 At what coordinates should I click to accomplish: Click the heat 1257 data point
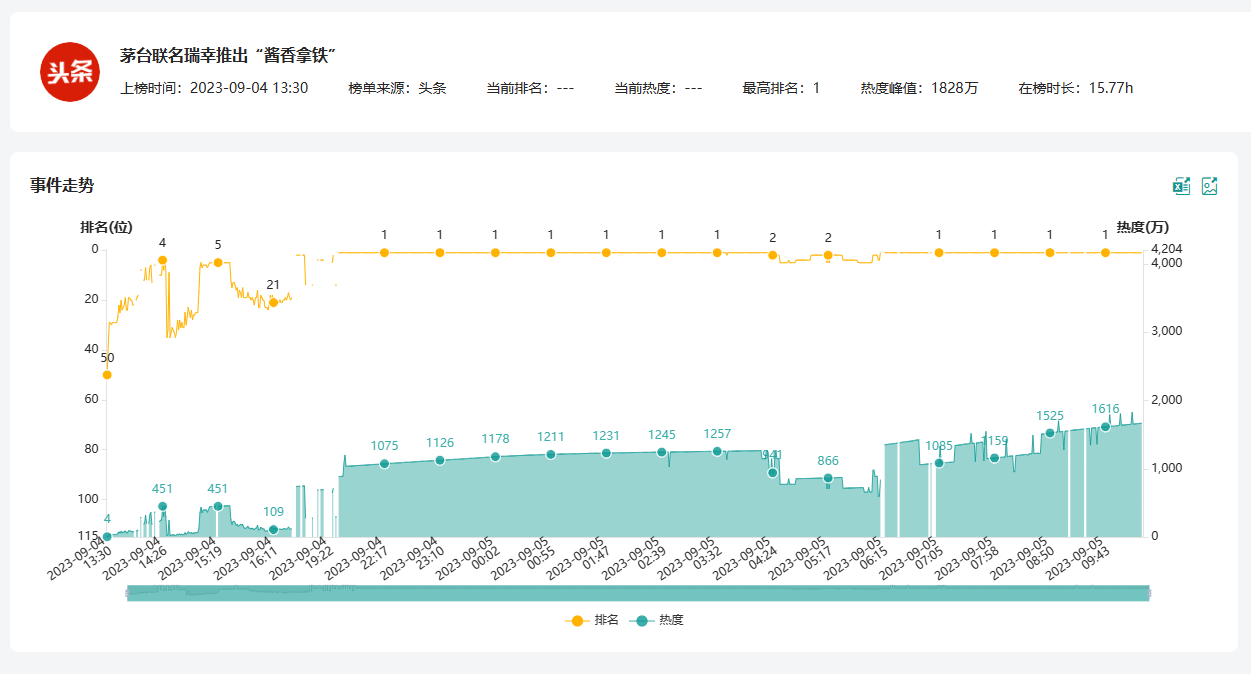(717, 452)
